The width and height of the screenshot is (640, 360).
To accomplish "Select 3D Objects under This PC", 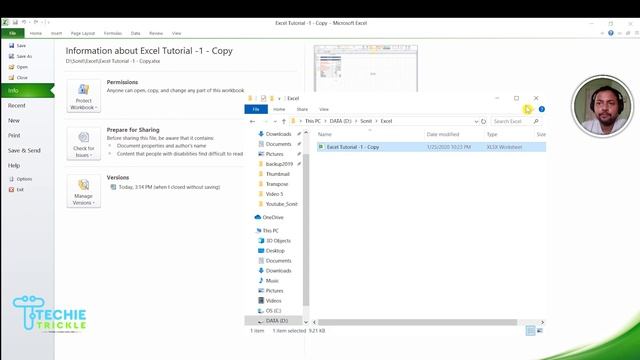I will coord(278,241).
